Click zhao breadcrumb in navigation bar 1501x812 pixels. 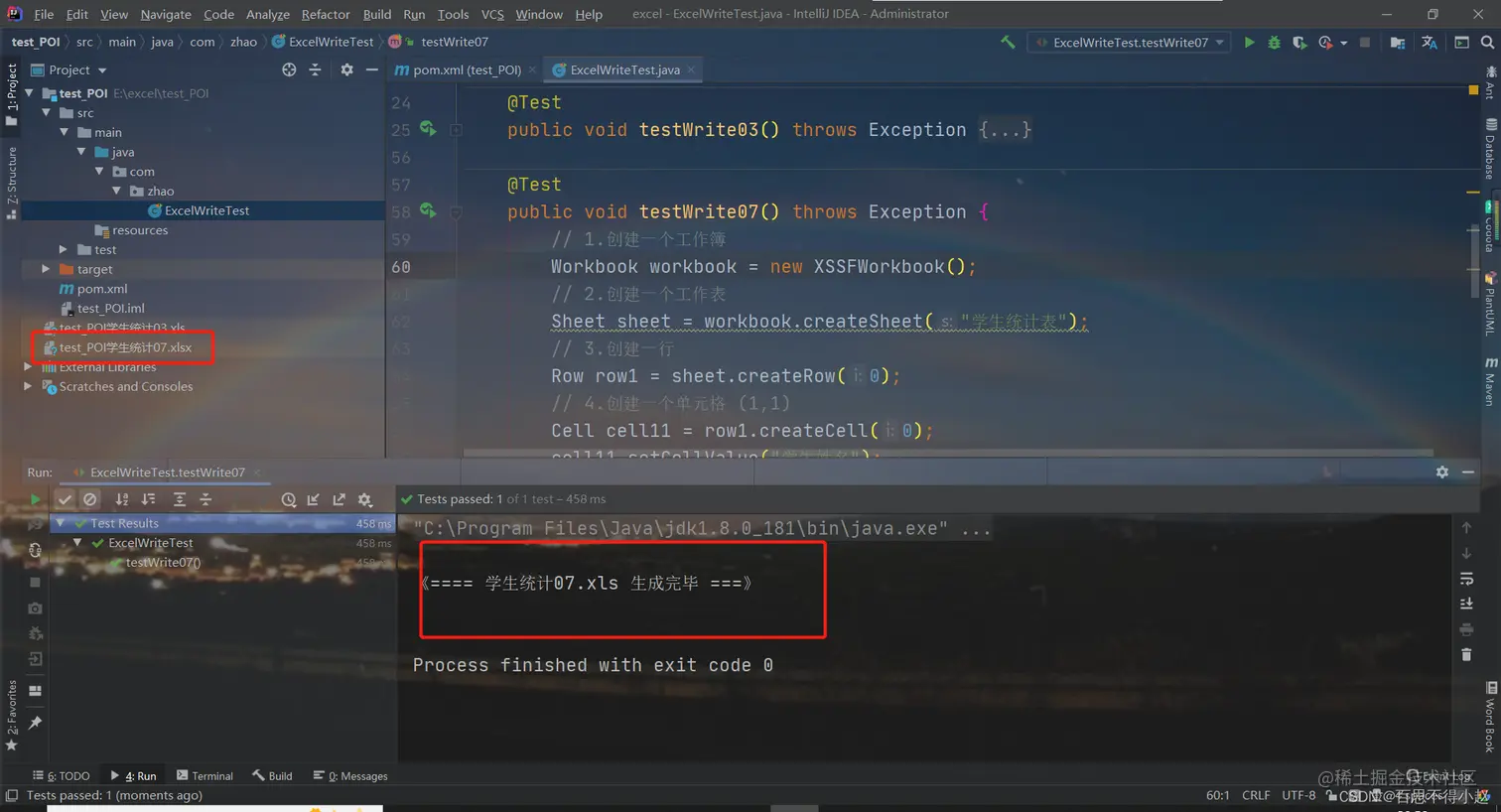pos(243,42)
